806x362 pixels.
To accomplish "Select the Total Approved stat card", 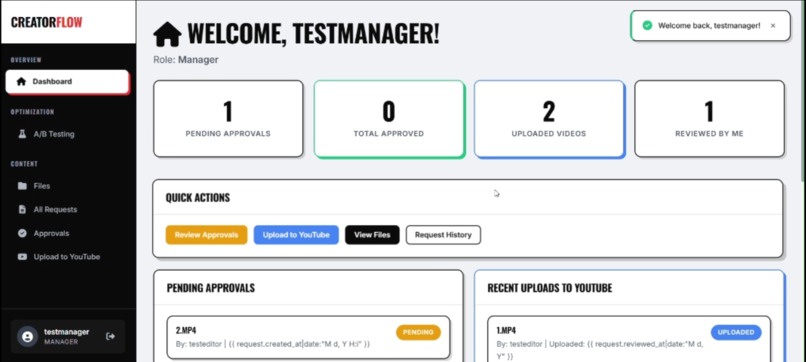I will (x=389, y=119).
